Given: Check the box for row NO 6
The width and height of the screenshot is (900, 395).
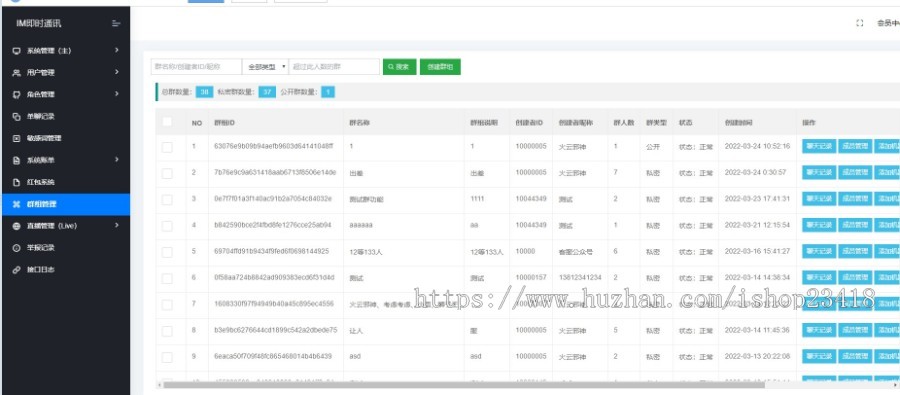Looking at the screenshot, I should click(x=167, y=278).
